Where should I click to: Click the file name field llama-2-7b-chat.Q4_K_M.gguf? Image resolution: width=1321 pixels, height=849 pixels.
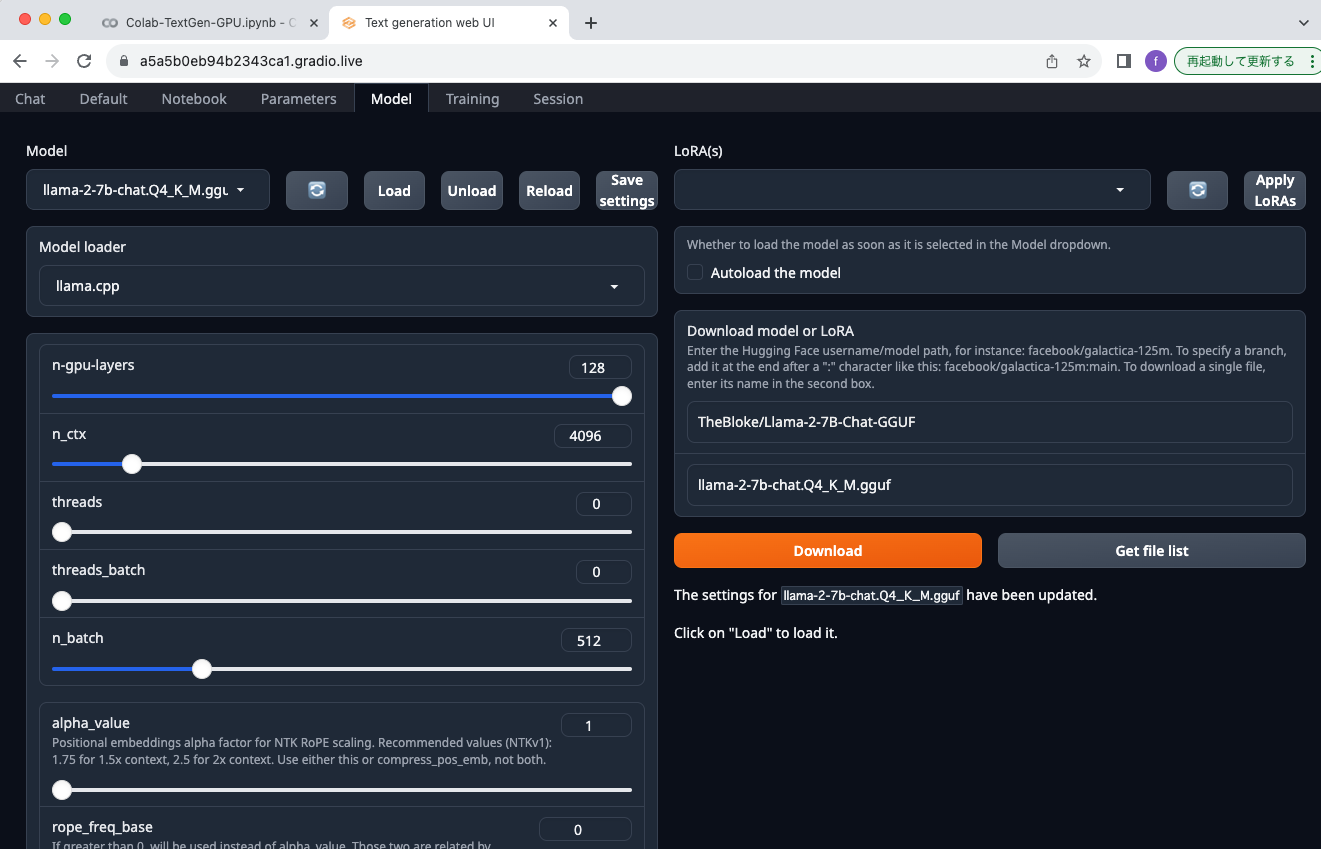pos(990,485)
